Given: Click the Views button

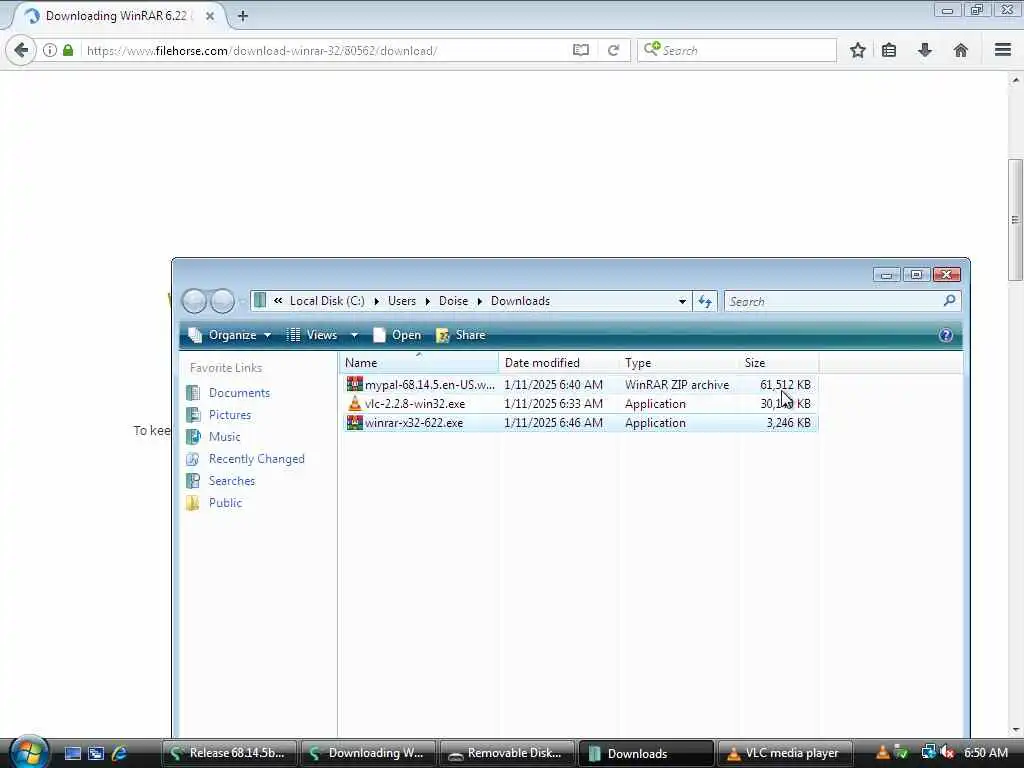Looking at the screenshot, I should pos(313,335).
